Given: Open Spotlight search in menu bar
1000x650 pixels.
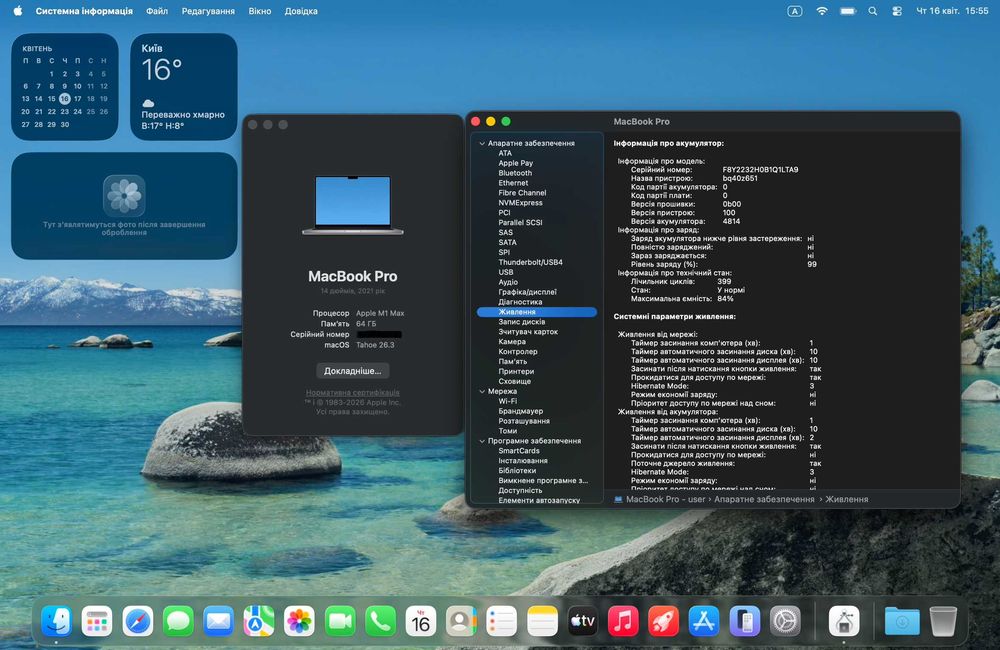Looking at the screenshot, I should pos(872,11).
